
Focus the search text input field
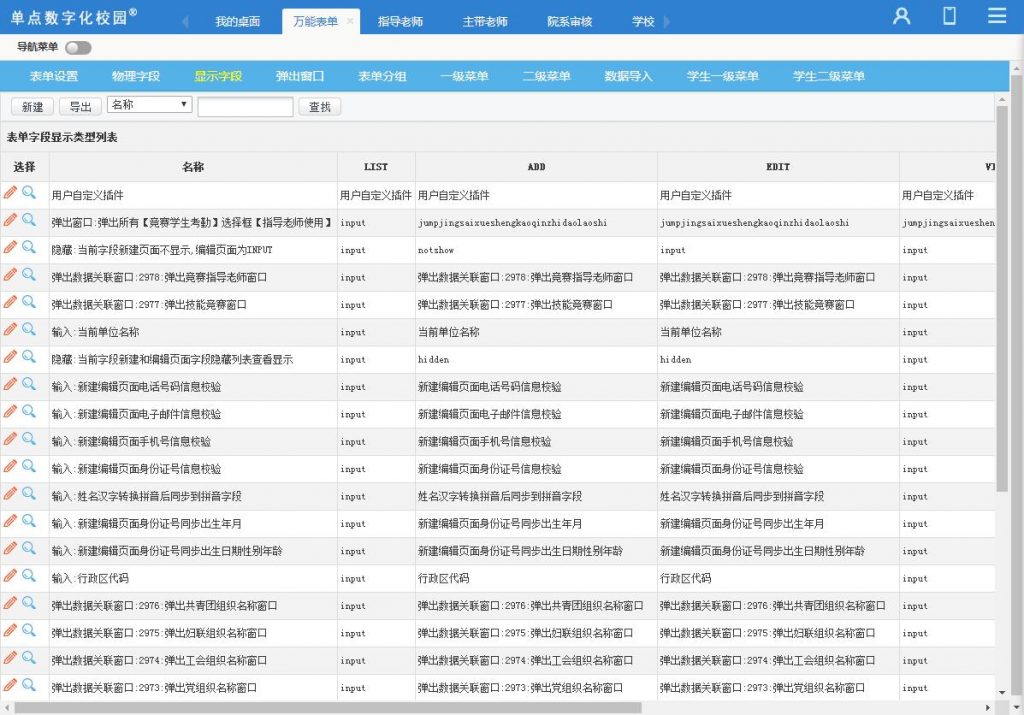(246, 107)
